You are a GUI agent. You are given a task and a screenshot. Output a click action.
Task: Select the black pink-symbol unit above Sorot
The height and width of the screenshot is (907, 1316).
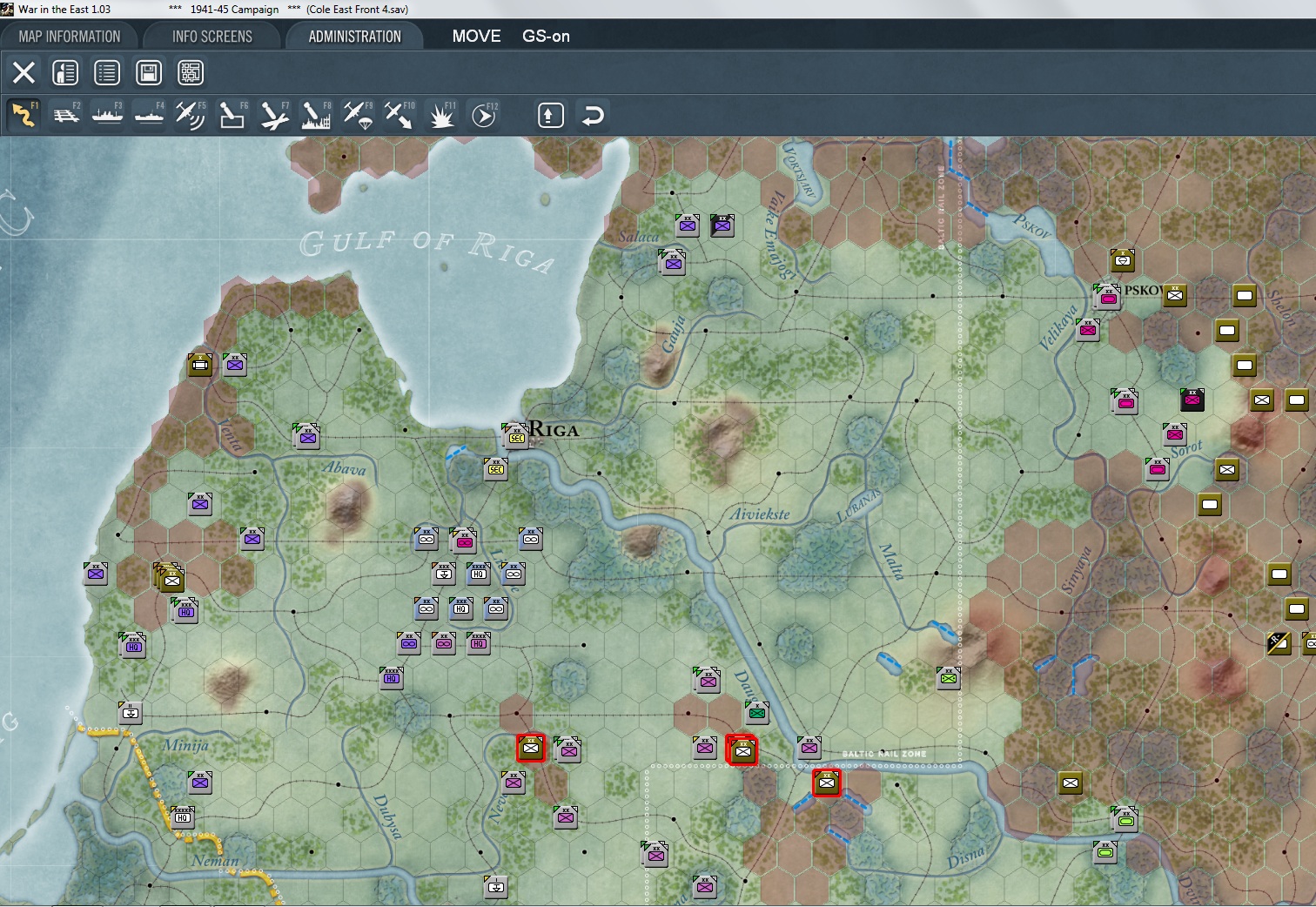coord(1192,400)
